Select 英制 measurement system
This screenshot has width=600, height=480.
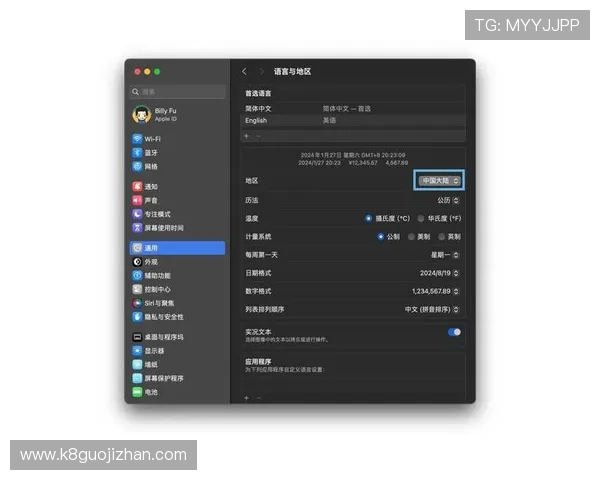[x=442, y=237]
